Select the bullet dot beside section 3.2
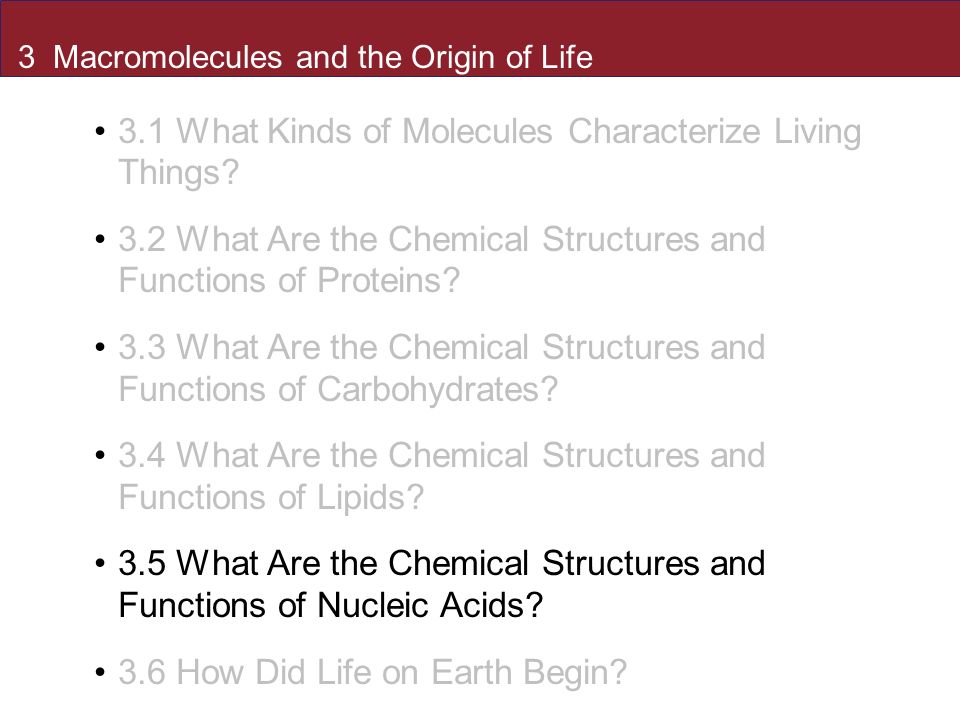 [x=100, y=239]
